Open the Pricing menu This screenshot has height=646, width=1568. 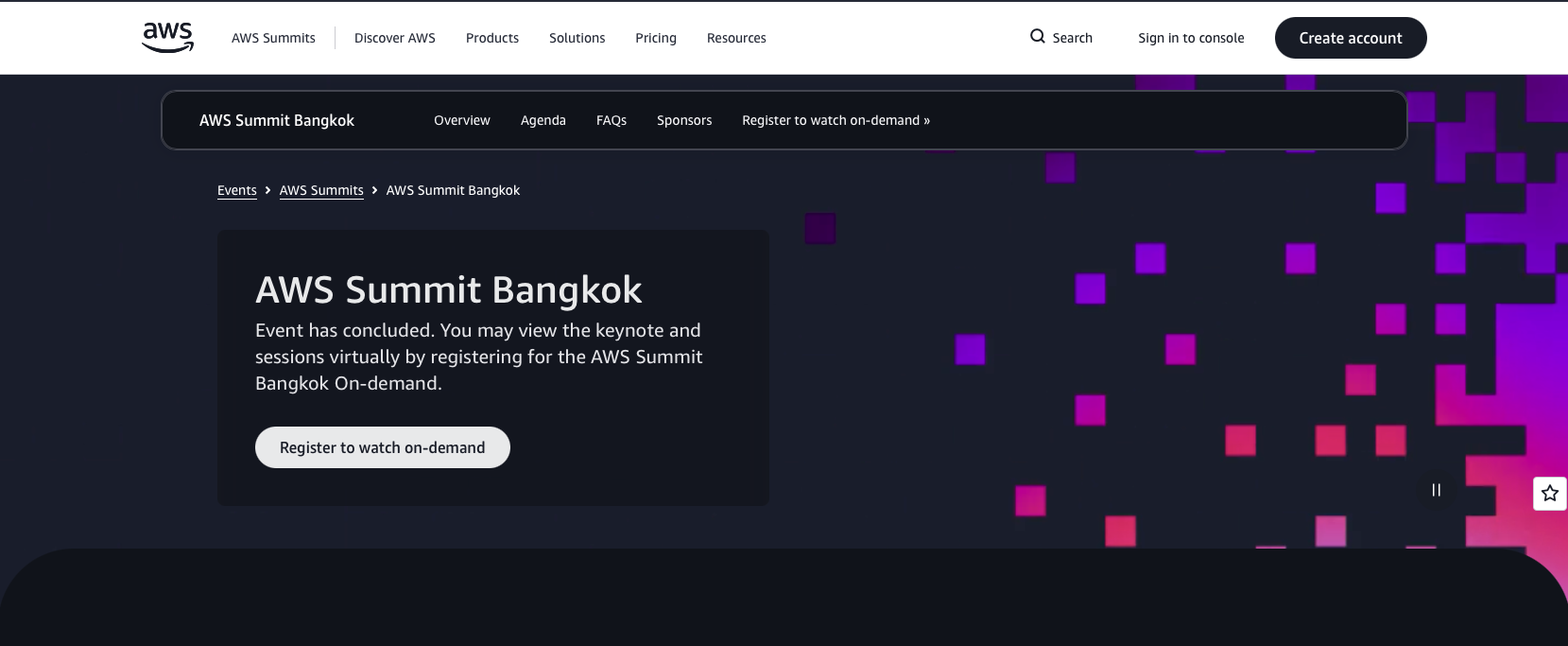tap(656, 38)
